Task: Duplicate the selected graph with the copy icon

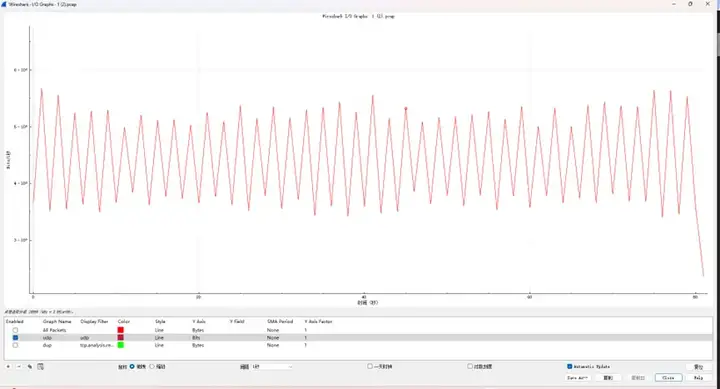Action: pyautogui.click(x=30, y=366)
